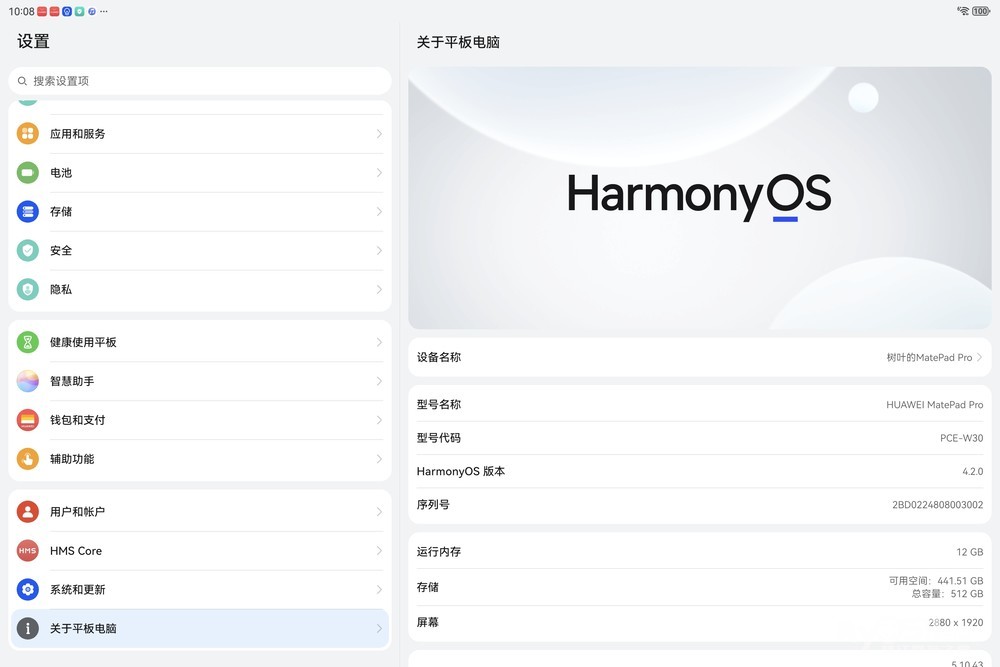
Task: Tap the System and Updates gear icon
Action: point(28,589)
